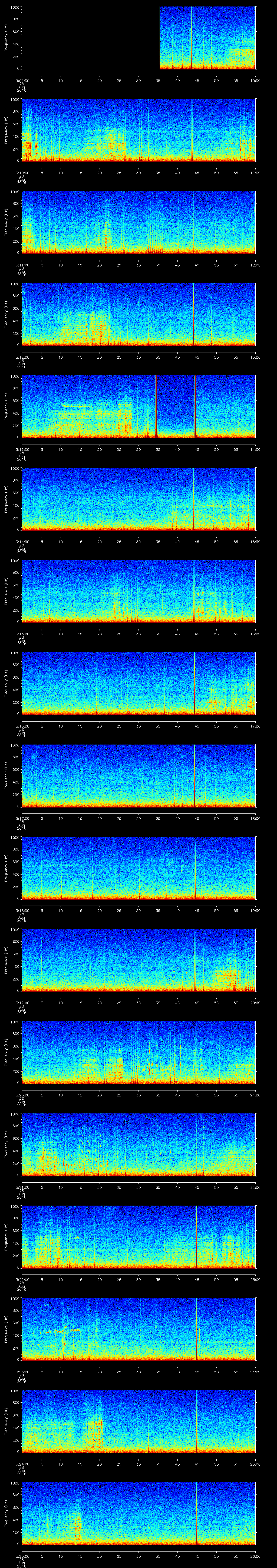Select the spectrogram panel starting at 3:23:00
This screenshot has width=277, height=1568.
pyautogui.click(x=139, y=1329)
